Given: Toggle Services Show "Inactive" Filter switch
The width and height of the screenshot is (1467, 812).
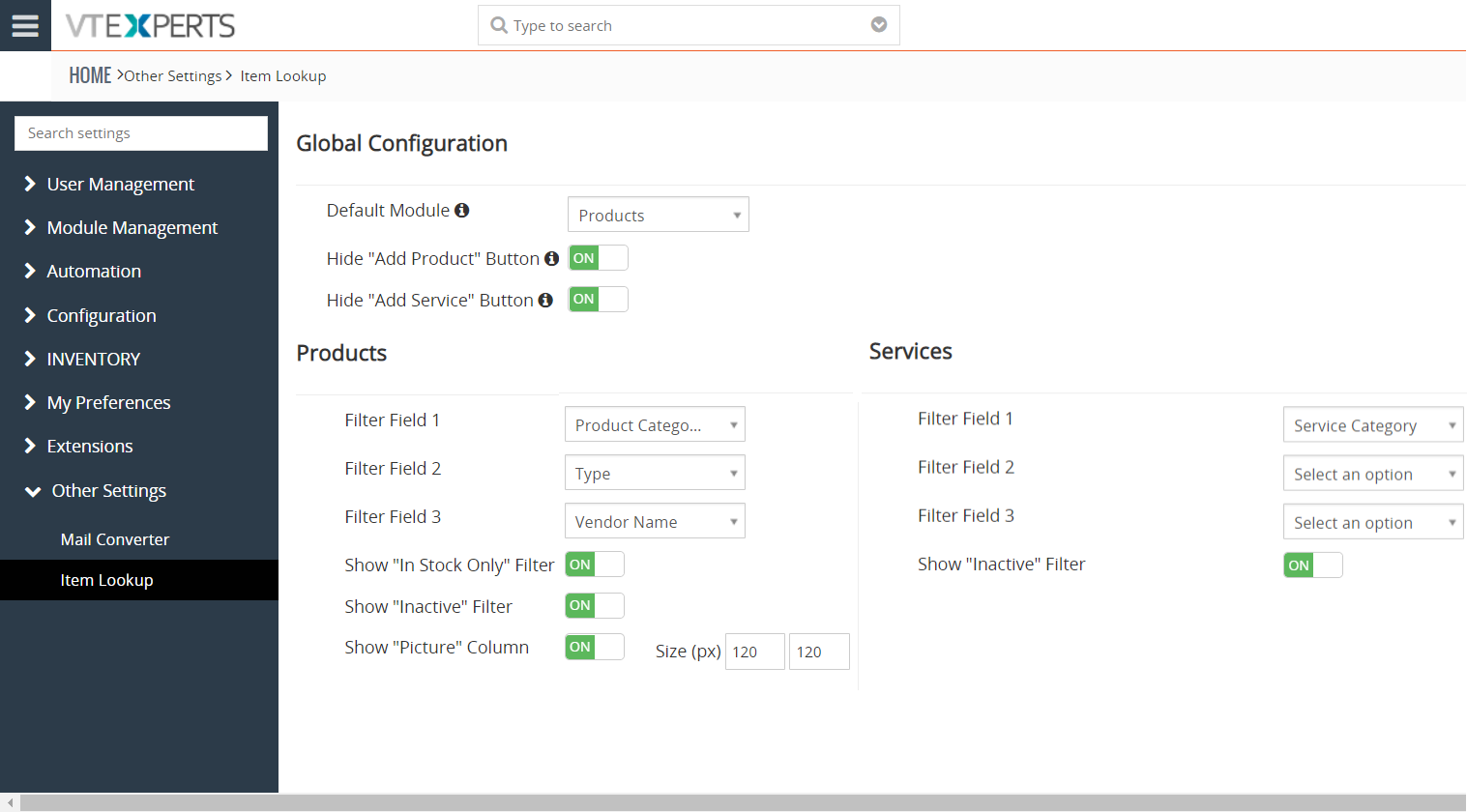Looking at the screenshot, I should click(x=1313, y=565).
